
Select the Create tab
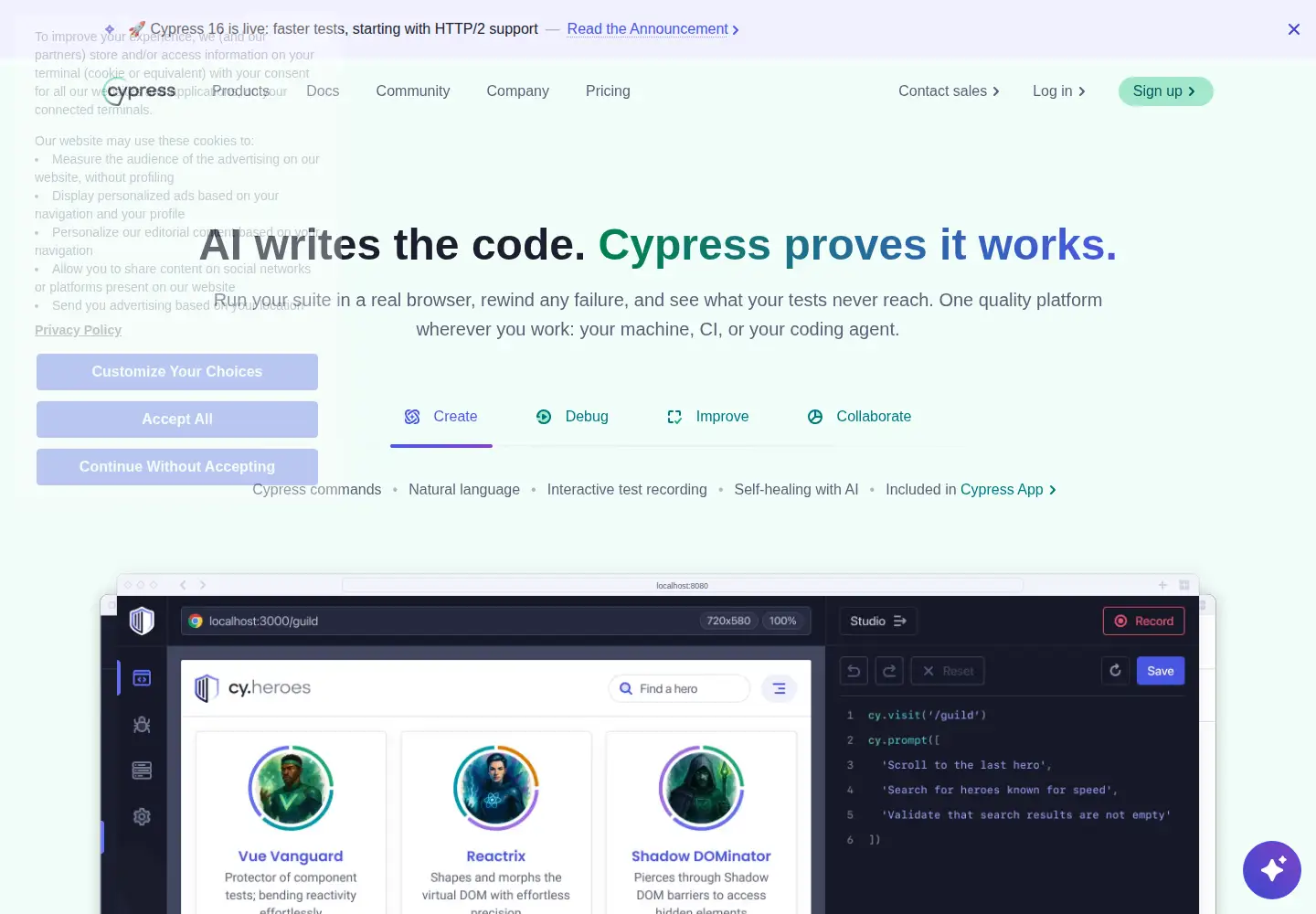[441, 417]
